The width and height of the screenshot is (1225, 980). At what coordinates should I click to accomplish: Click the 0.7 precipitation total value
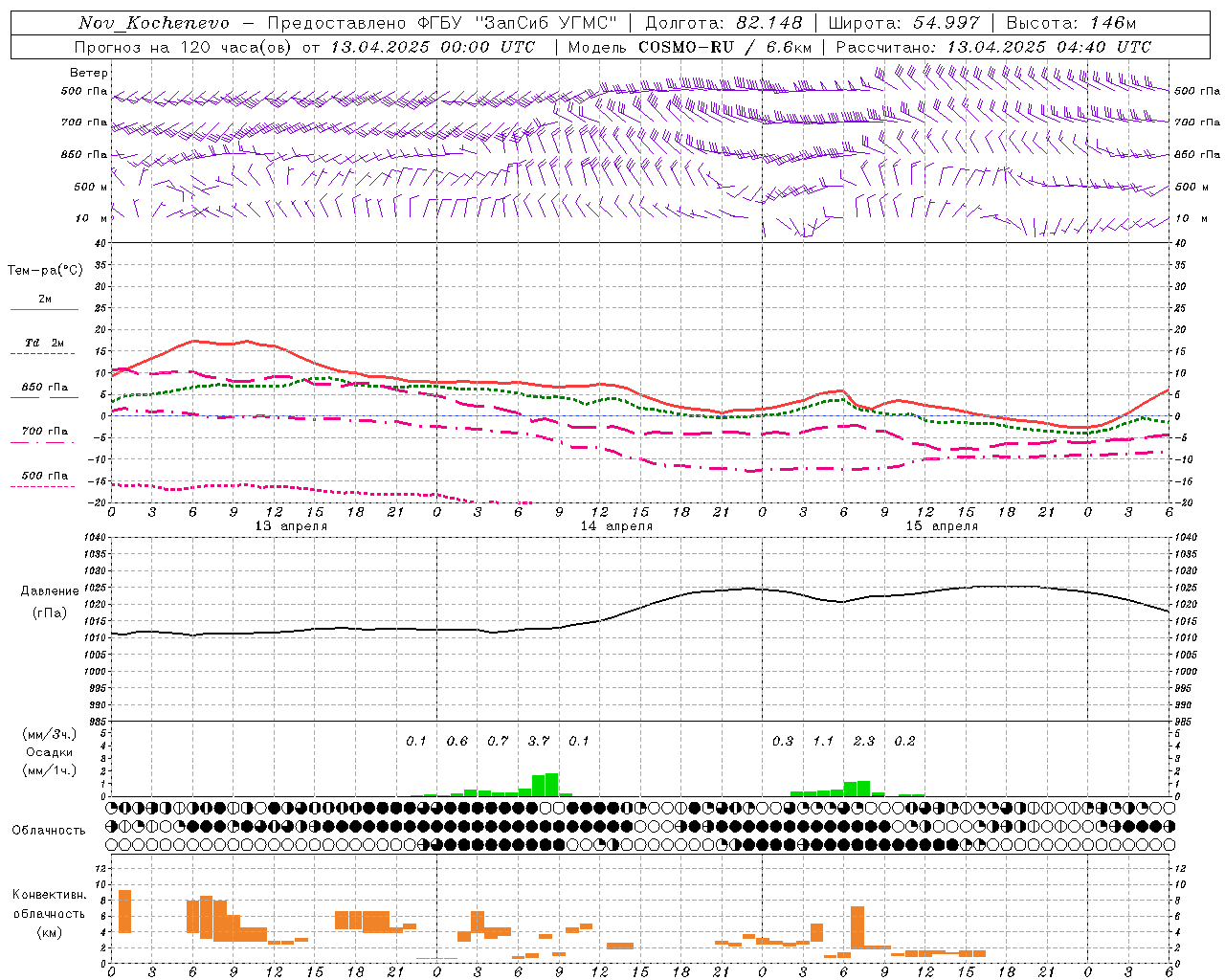(498, 741)
